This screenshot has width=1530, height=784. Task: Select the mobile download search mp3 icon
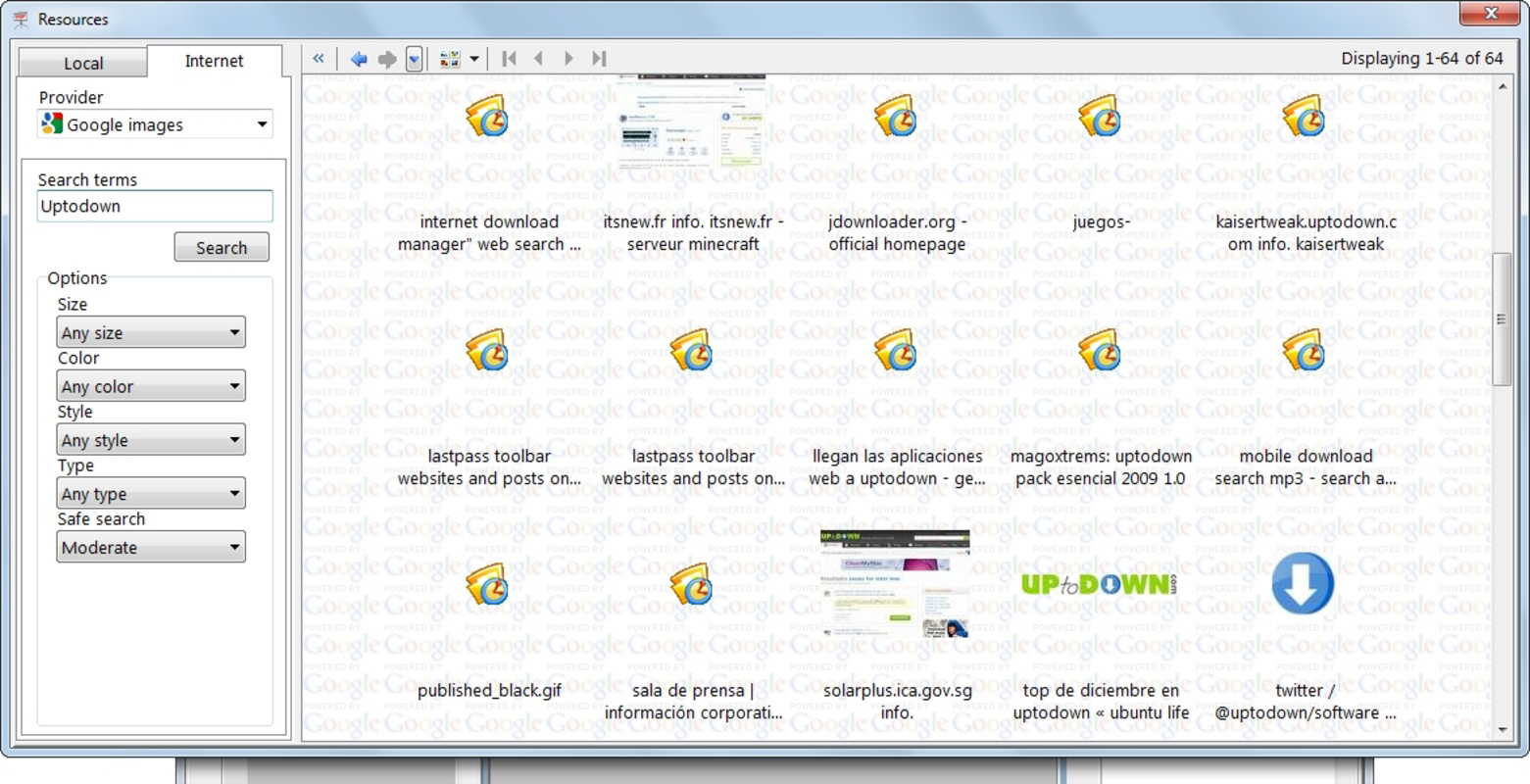pyautogui.click(x=1304, y=350)
